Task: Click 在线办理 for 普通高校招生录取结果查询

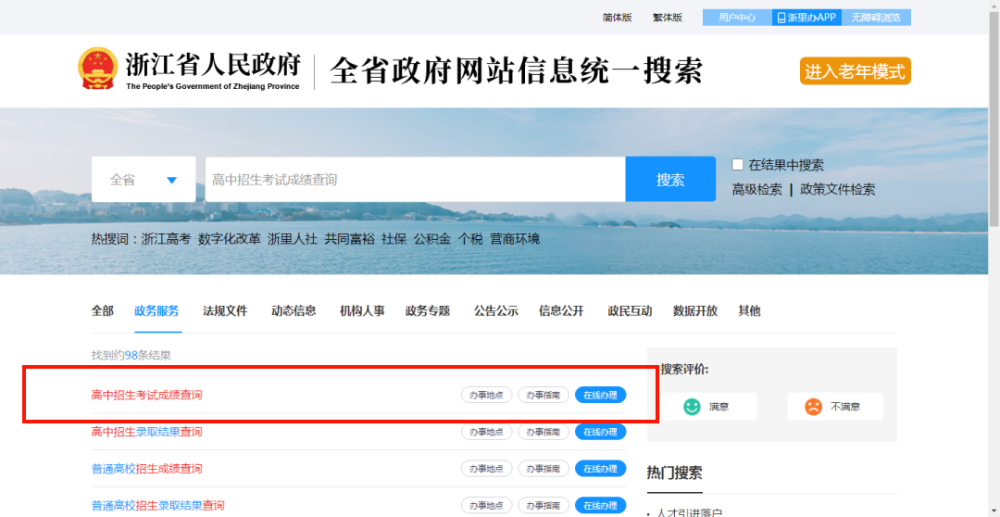Action: click(x=601, y=506)
